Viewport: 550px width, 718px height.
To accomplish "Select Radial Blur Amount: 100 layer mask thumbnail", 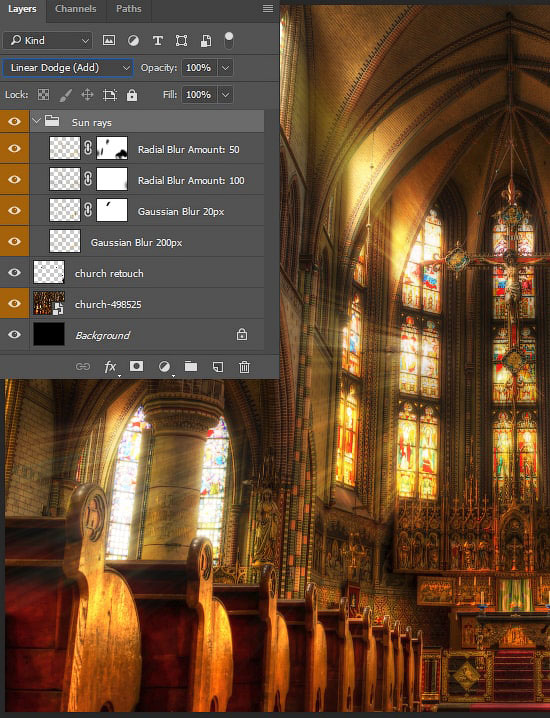I will click(112, 179).
